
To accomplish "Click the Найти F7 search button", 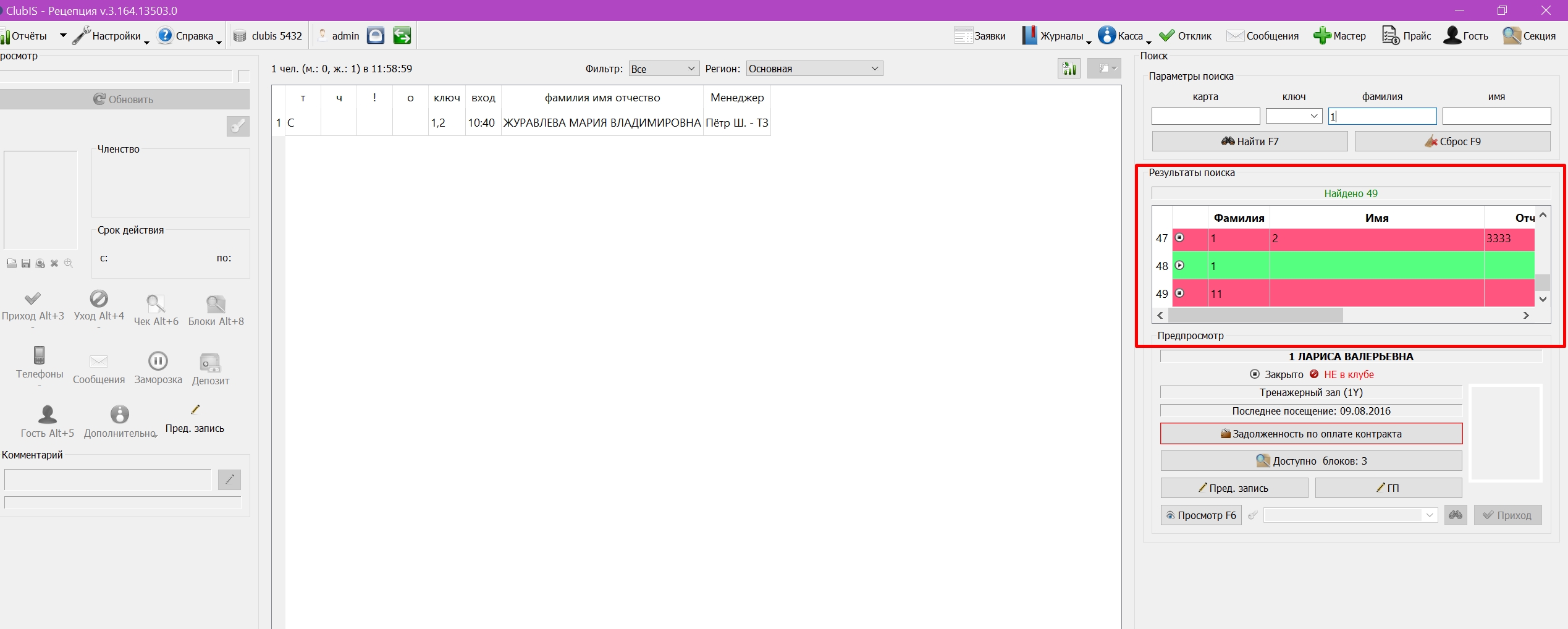I will (1249, 141).
